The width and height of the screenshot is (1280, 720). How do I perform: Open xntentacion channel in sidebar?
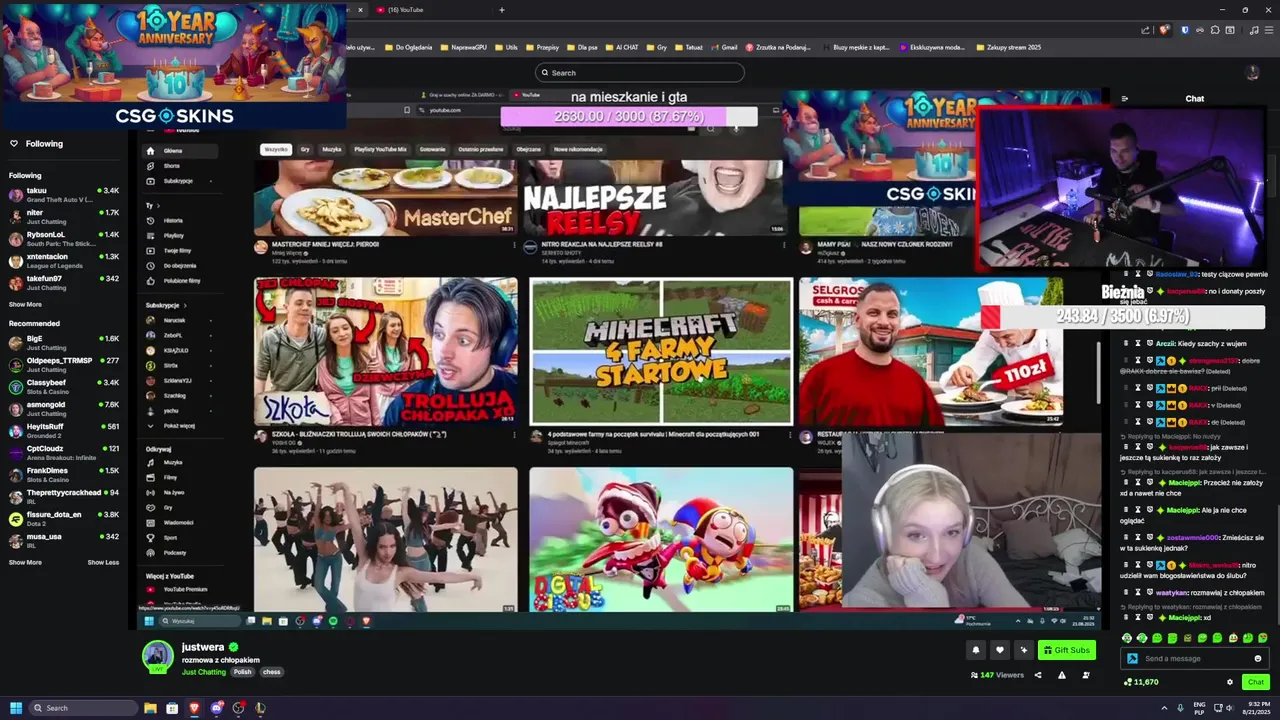[x=64, y=260]
